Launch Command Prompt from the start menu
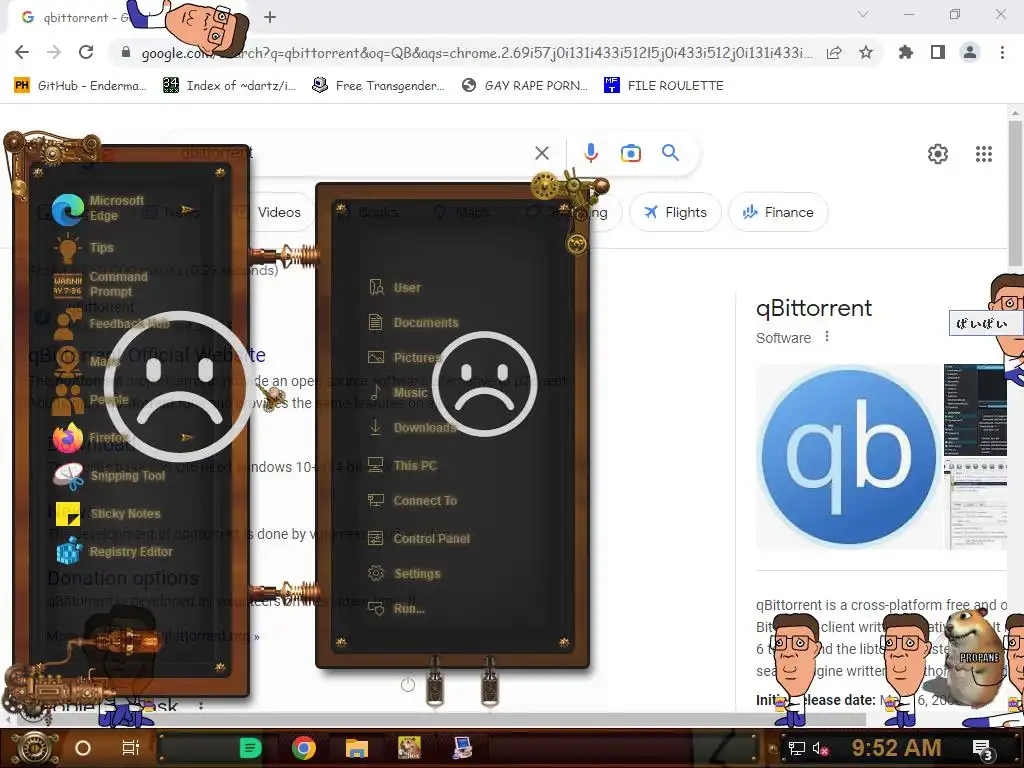This screenshot has height=768, width=1024. click(x=101, y=284)
